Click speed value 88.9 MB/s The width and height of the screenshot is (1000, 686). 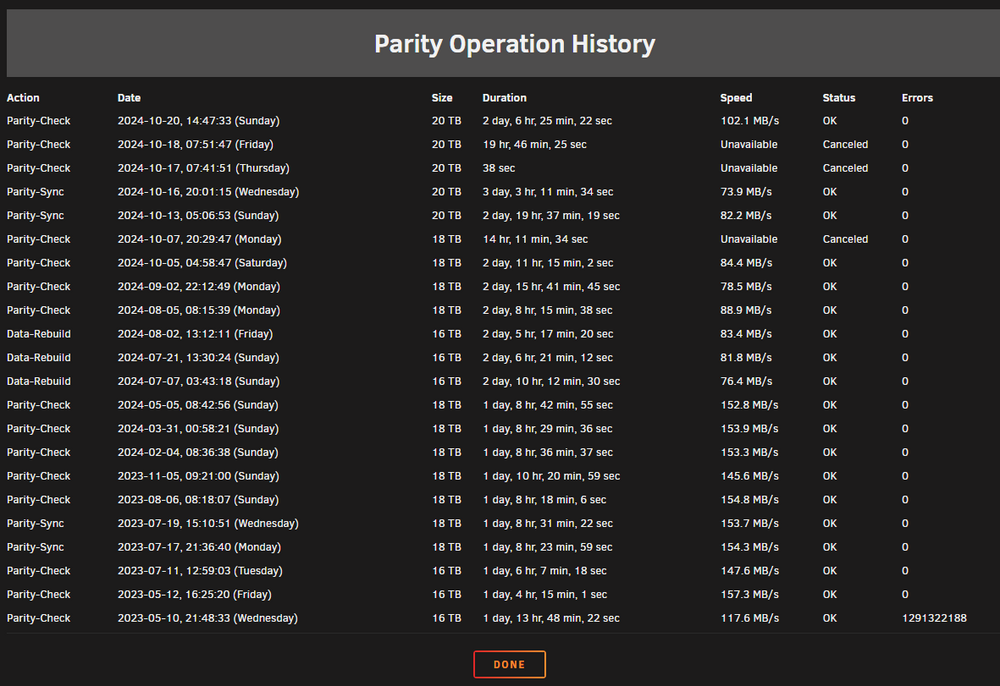(x=746, y=310)
